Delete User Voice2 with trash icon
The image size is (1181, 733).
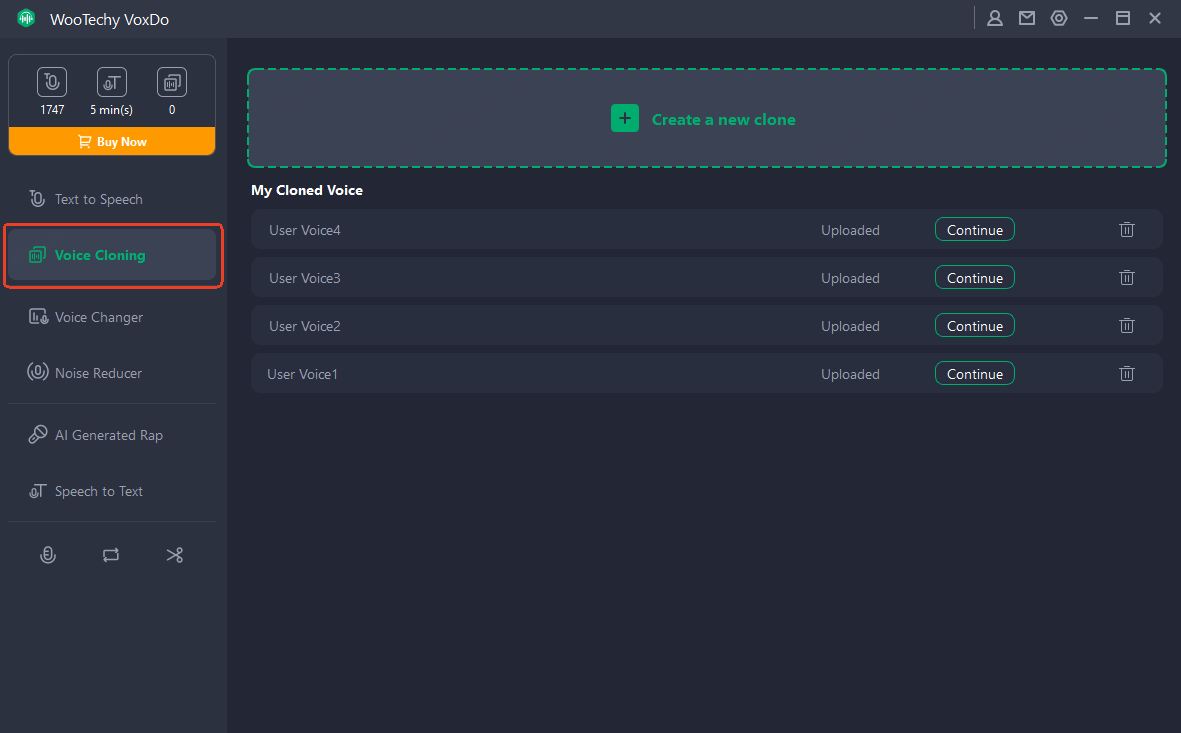click(x=1127, y=326)
